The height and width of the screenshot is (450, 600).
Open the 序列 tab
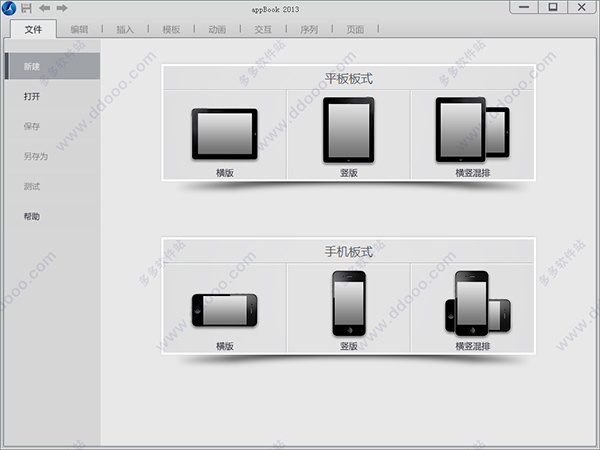tap(309, 29)
